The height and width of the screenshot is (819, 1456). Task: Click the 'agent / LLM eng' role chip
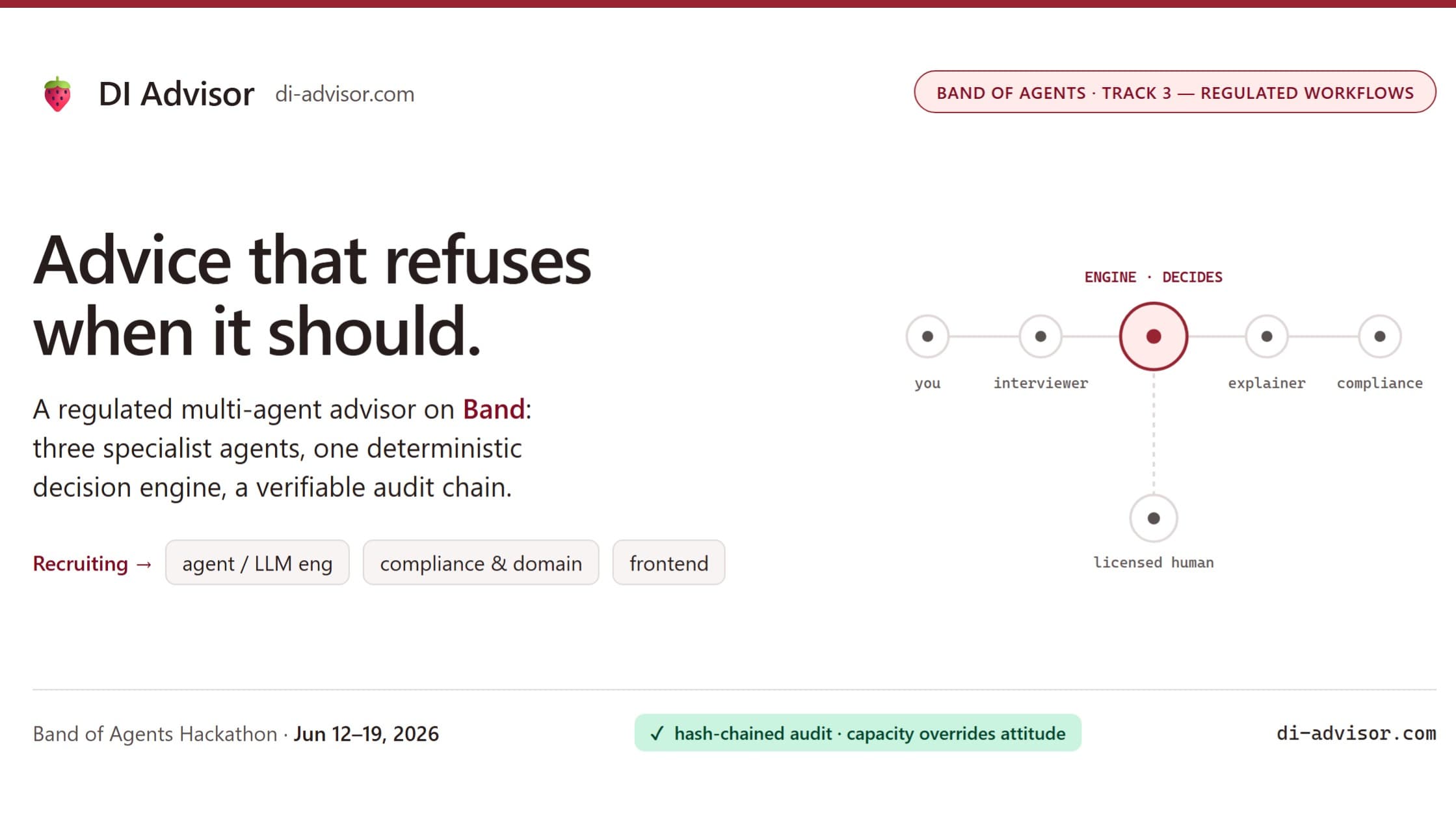pyautogui.click(x=258, y=563)
